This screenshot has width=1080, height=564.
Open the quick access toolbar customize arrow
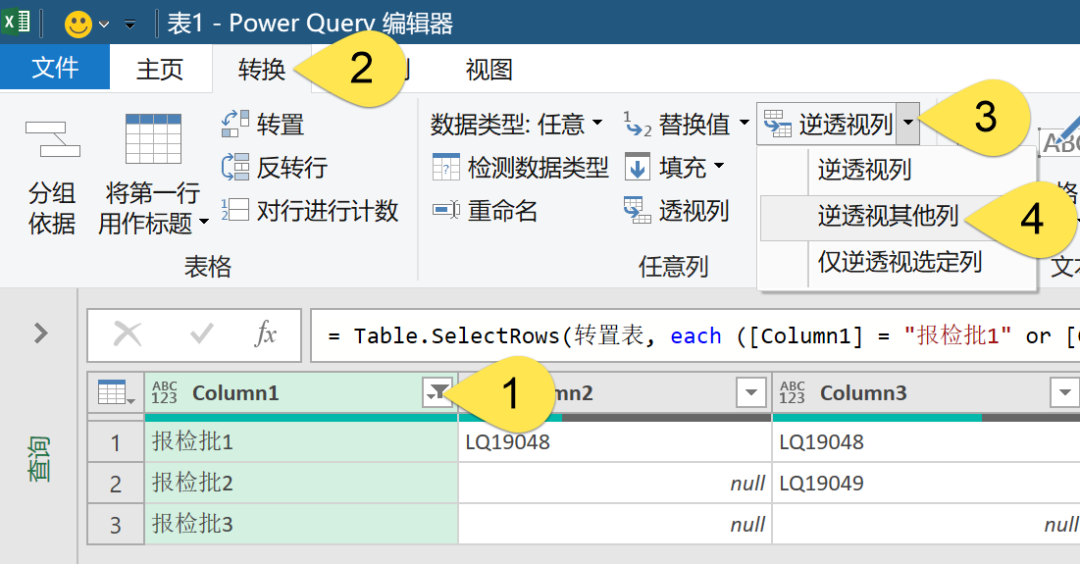(x=129, y=25)
